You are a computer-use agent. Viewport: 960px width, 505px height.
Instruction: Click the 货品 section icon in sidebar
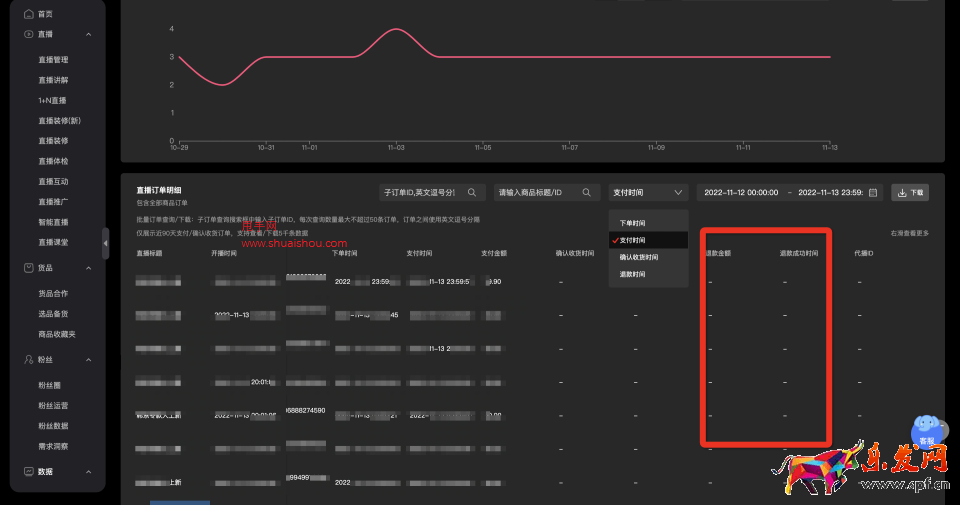click(x=28, y=267)
